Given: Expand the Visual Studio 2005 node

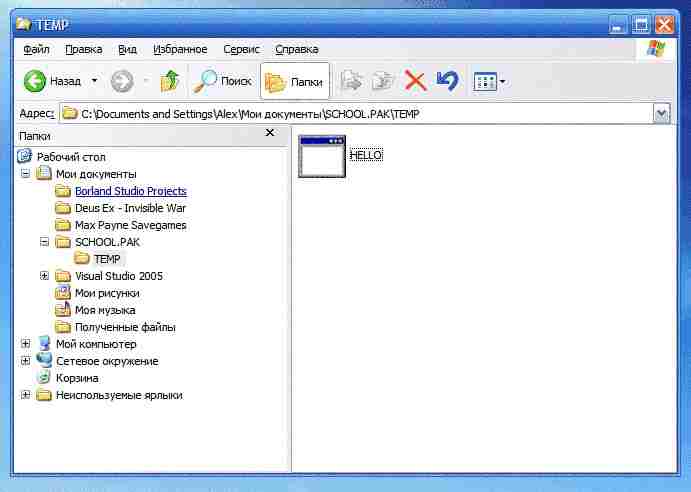Looking at the screenshot, I should pyautogui.click(x=44, y=276).
